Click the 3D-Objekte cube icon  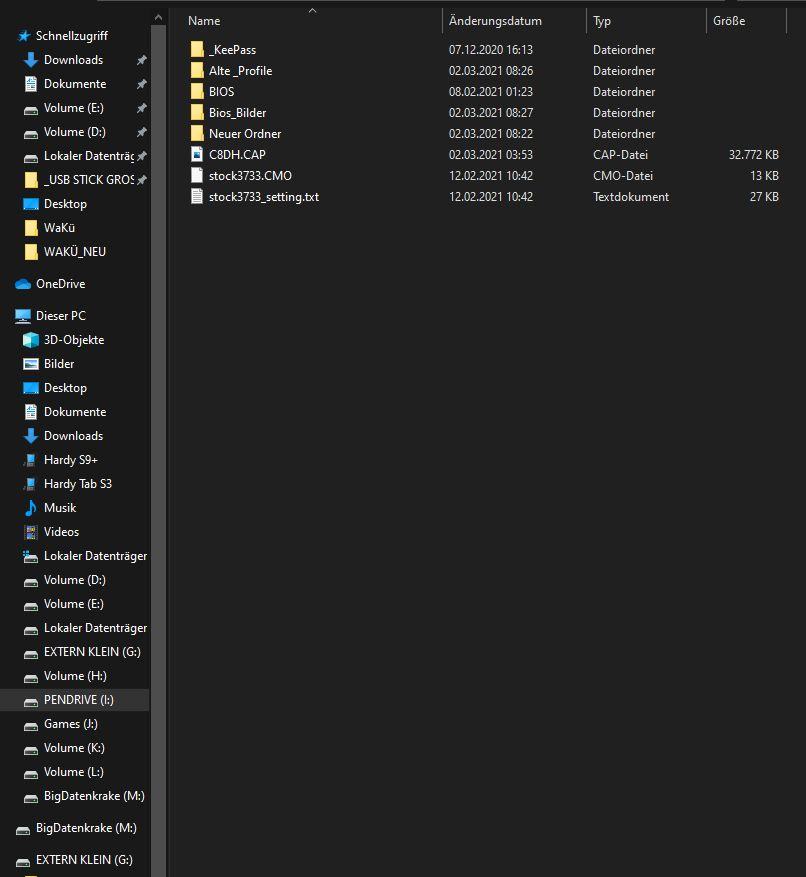tap(31, 340)
